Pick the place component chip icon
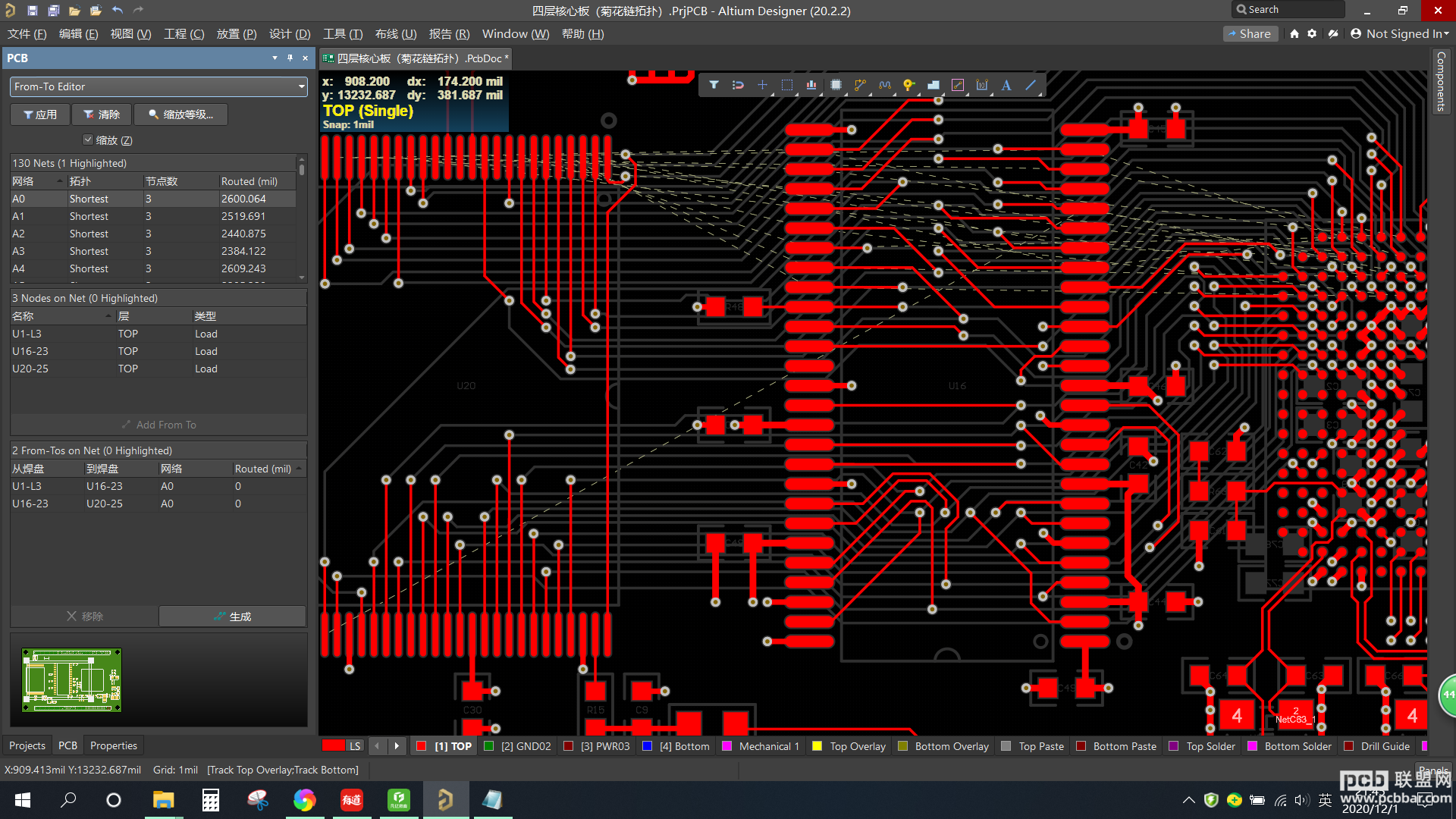Screen dimensions: 1456x819 point(836,85)
